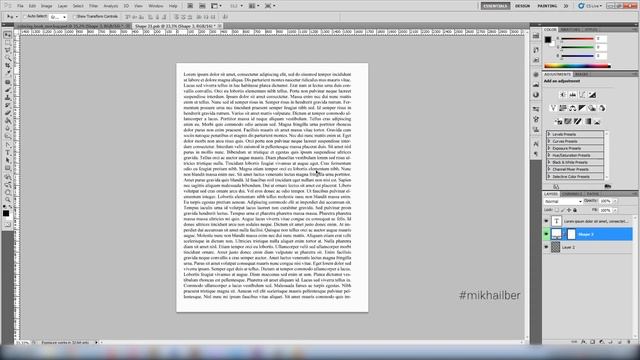The width and height of the screenshot is (640, 360).
Task: Add a Brightness/Contrast adjustment
Action: (563, 95)
